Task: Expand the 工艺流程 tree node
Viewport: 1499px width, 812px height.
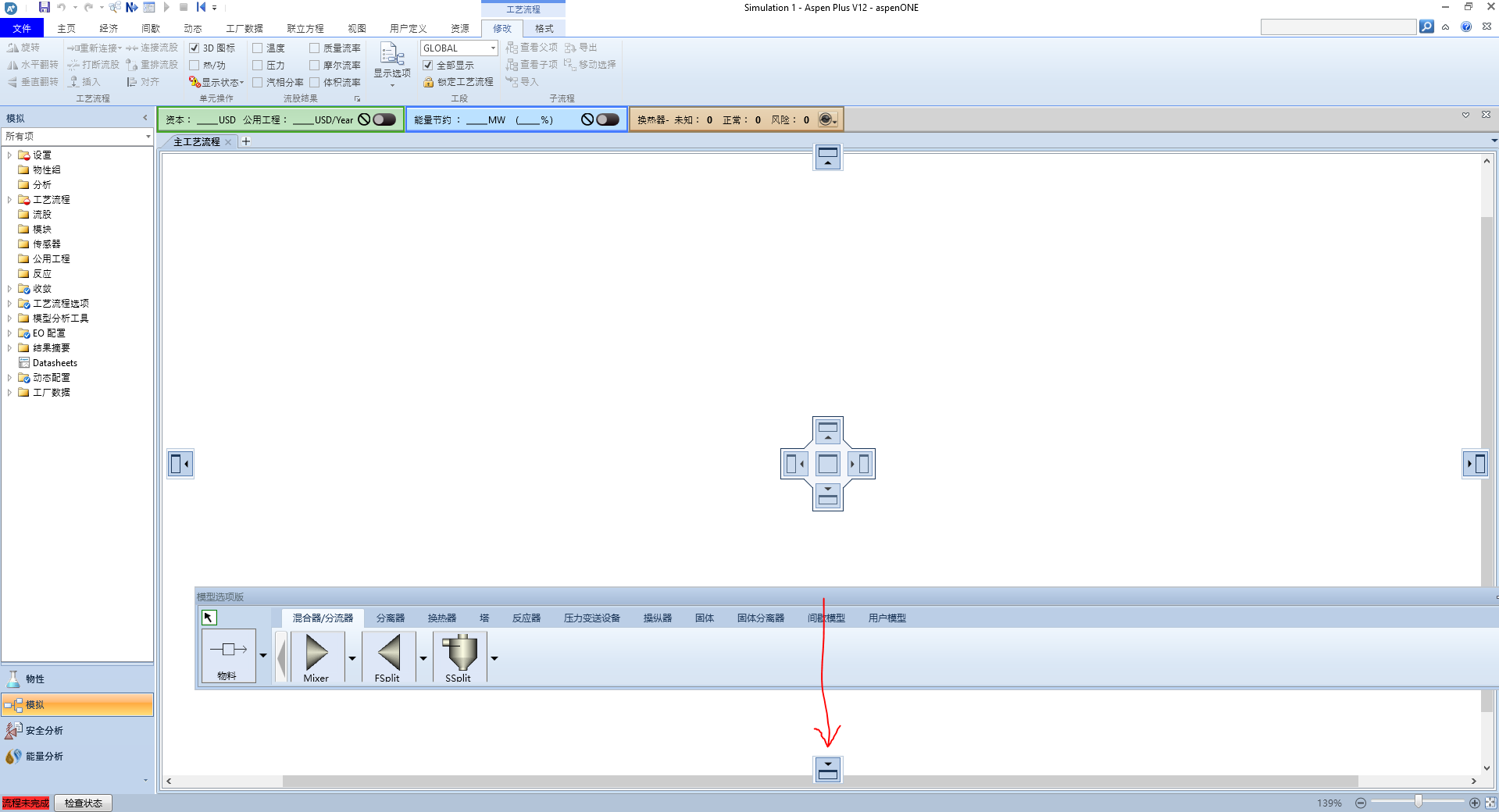Action: click(x=9, y=200)
